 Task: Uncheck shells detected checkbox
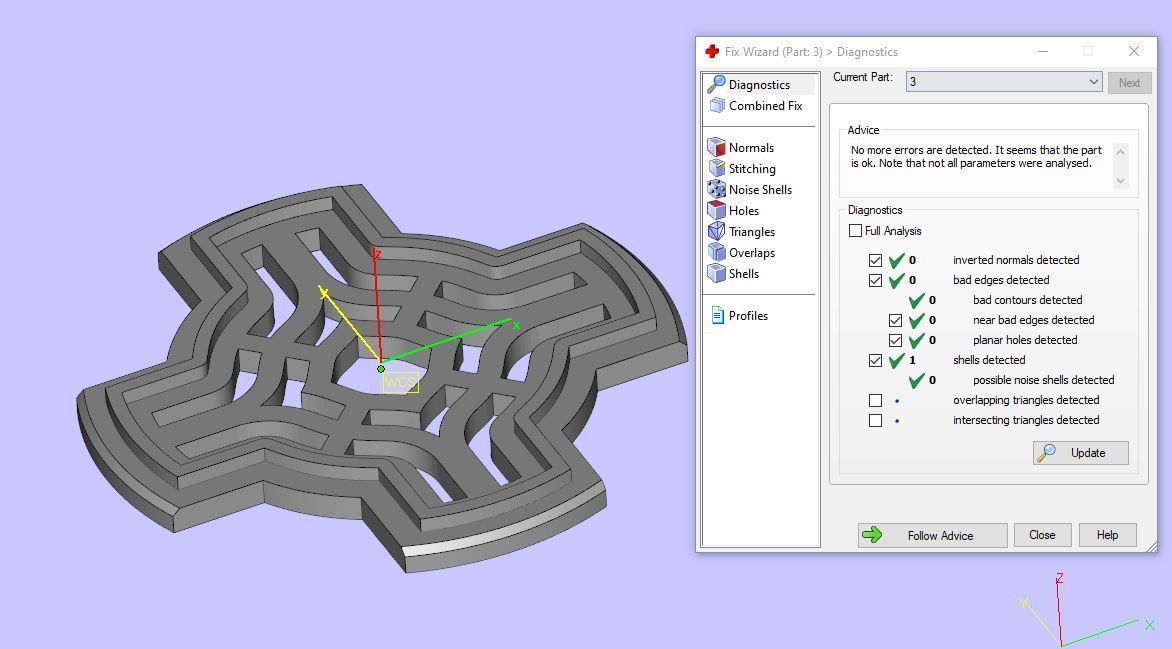click(875, 360)
